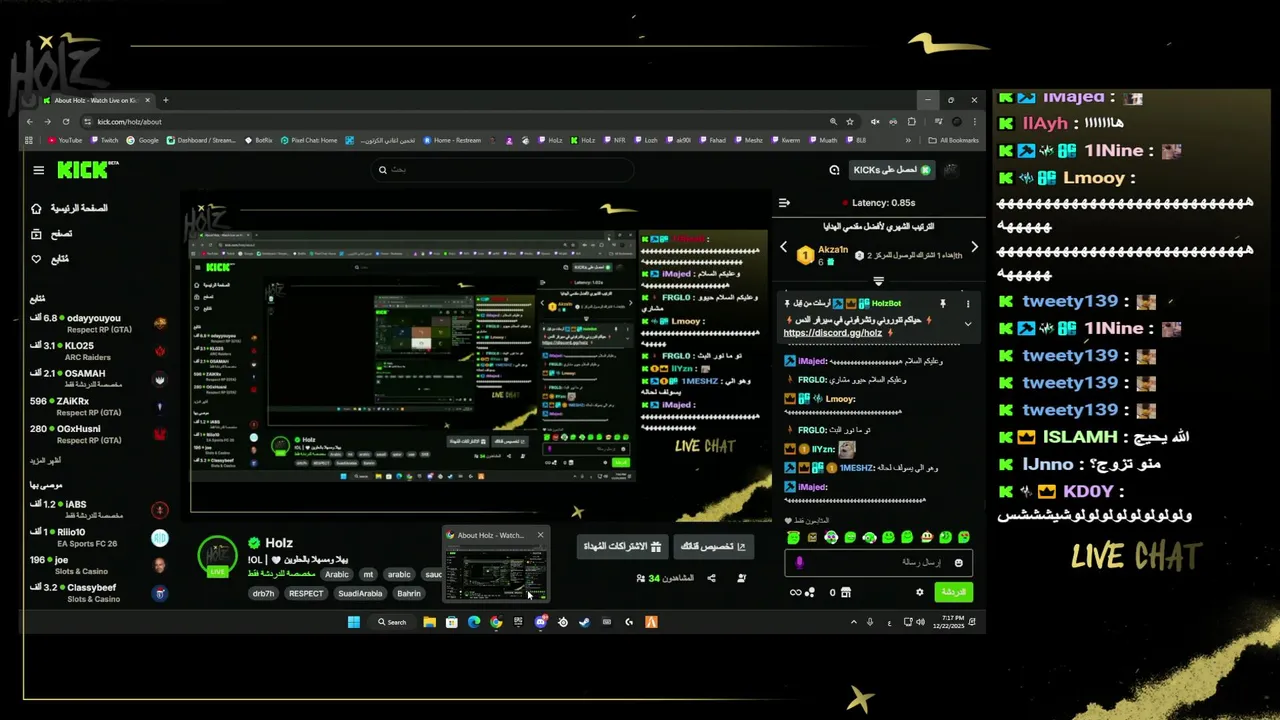Open the Pixel Chat Home bookmark
The height and width of the screenshot is (720, 1280).
pos(309,140)
